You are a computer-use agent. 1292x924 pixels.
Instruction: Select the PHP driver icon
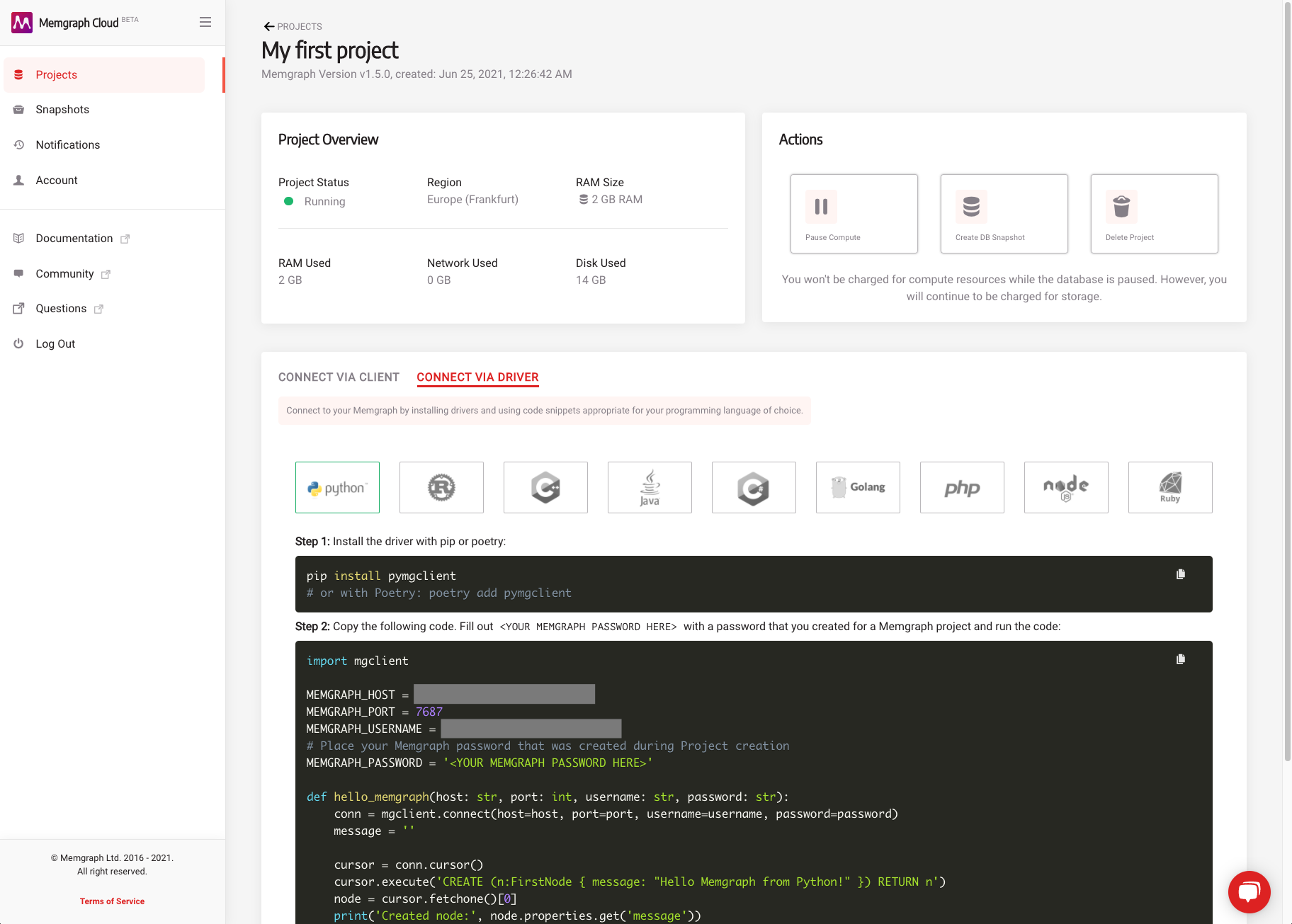[x=962, y=488]
